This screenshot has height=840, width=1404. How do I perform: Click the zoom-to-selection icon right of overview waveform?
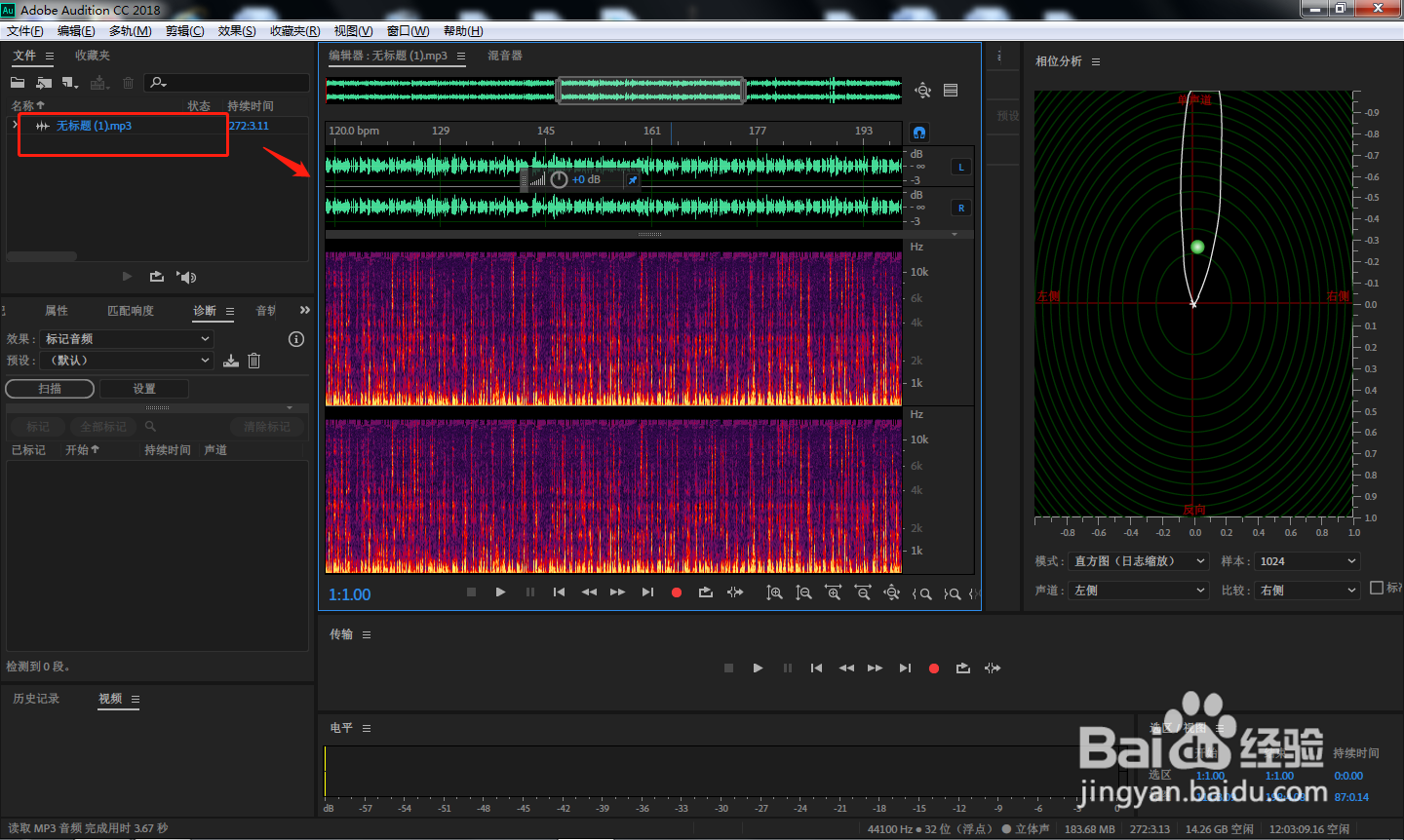922,91
